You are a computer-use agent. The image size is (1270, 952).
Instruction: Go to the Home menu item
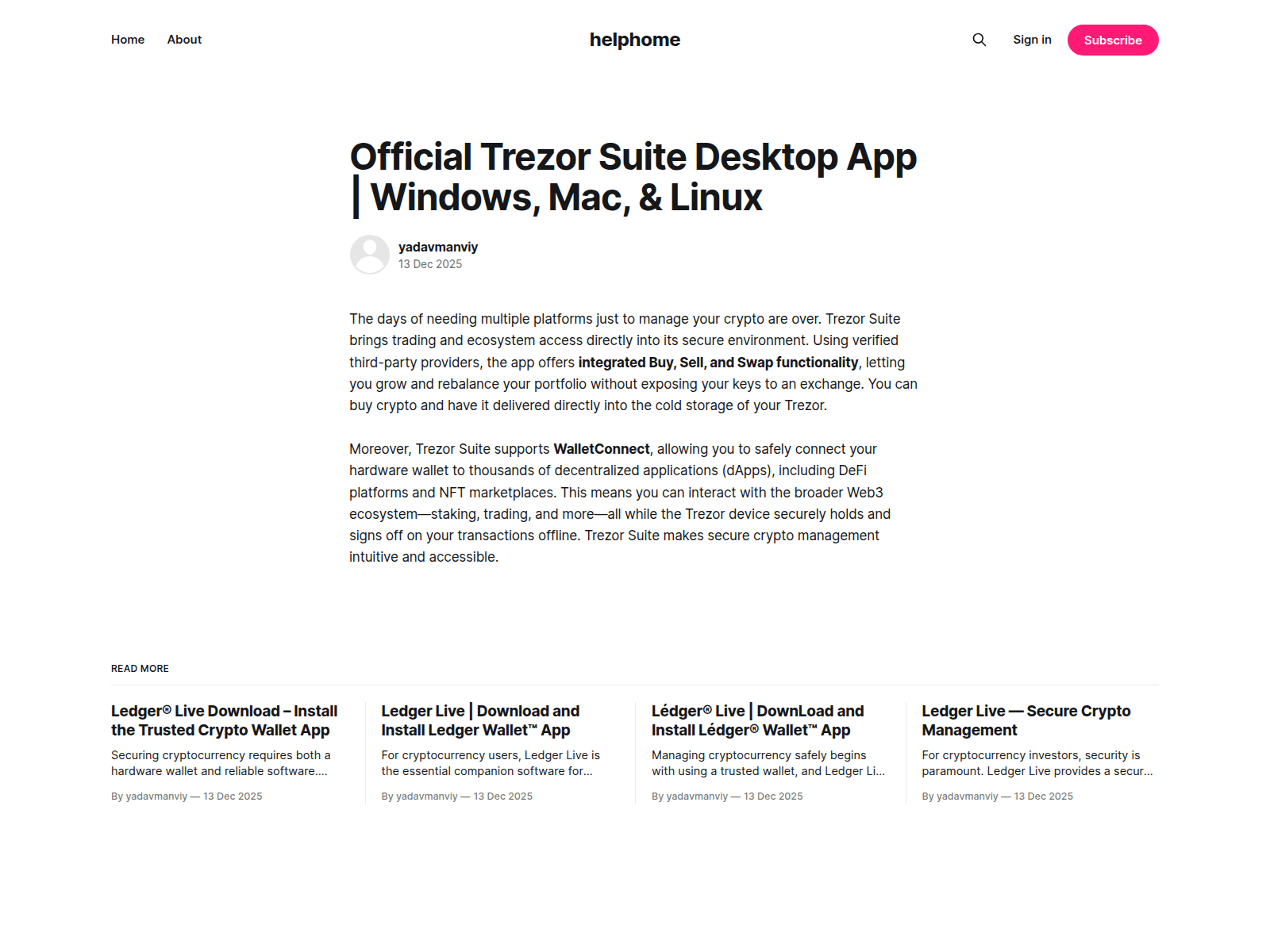click(128, 40)
